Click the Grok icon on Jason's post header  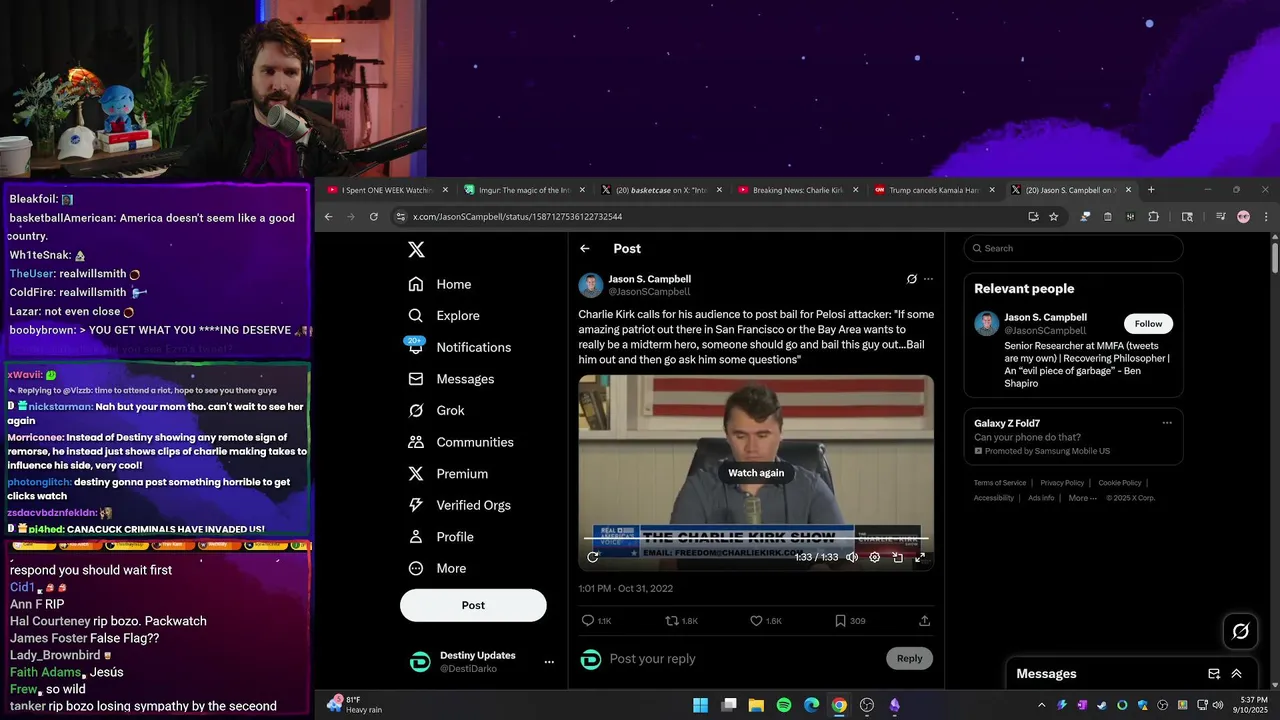911,279
